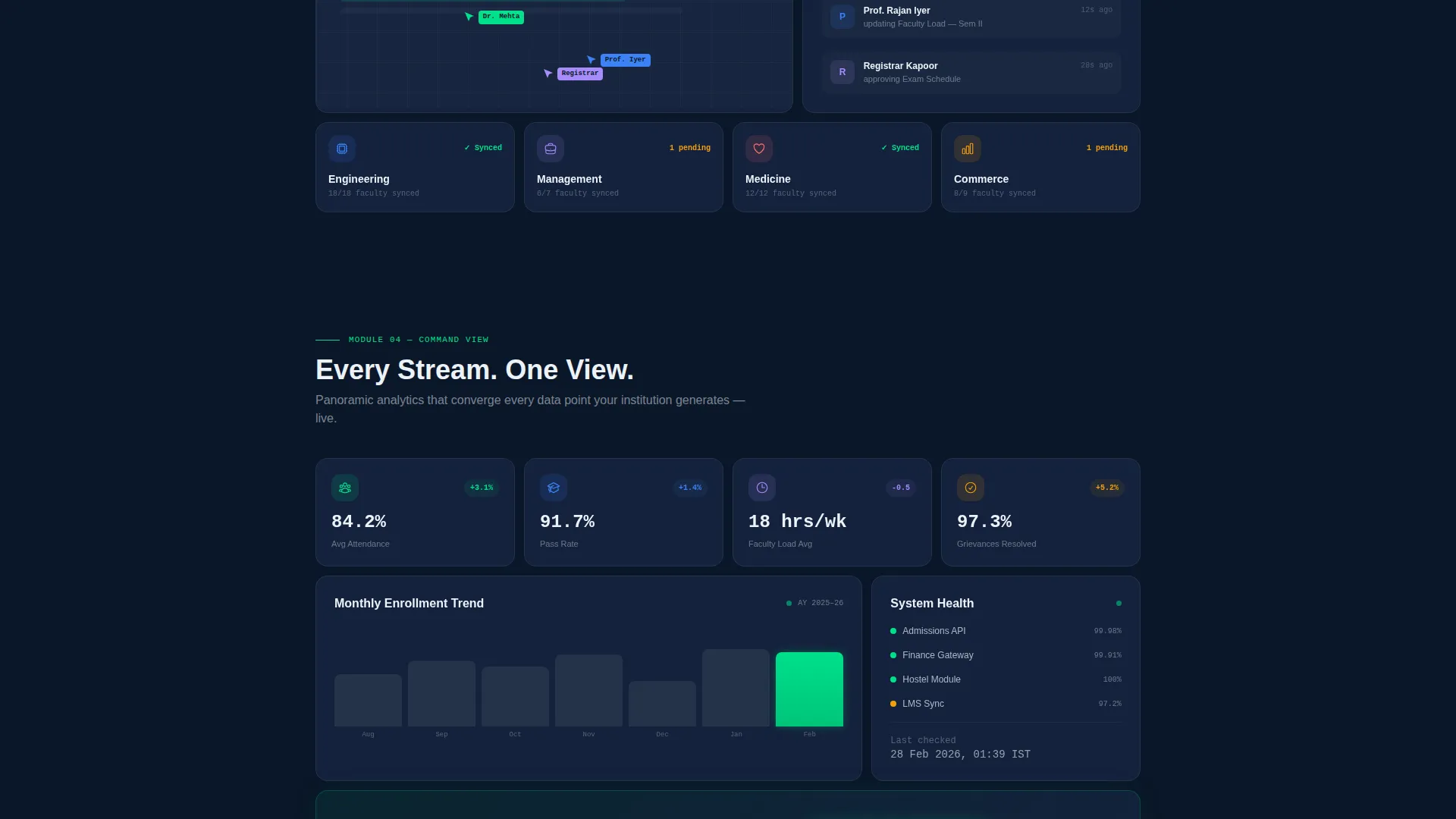Click the Management 1 pending badge

[x=689, y=148]
